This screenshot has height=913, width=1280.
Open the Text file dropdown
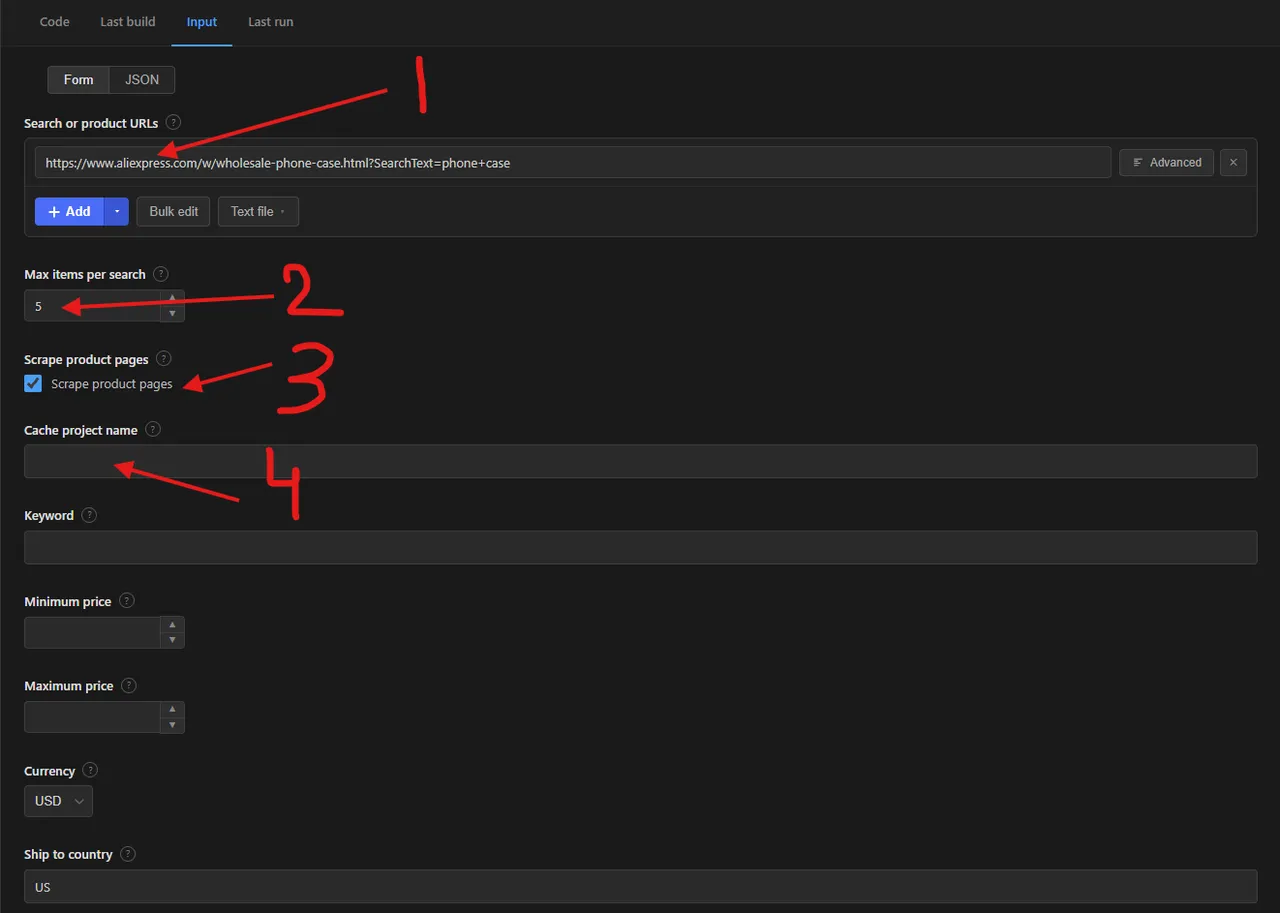258,212
